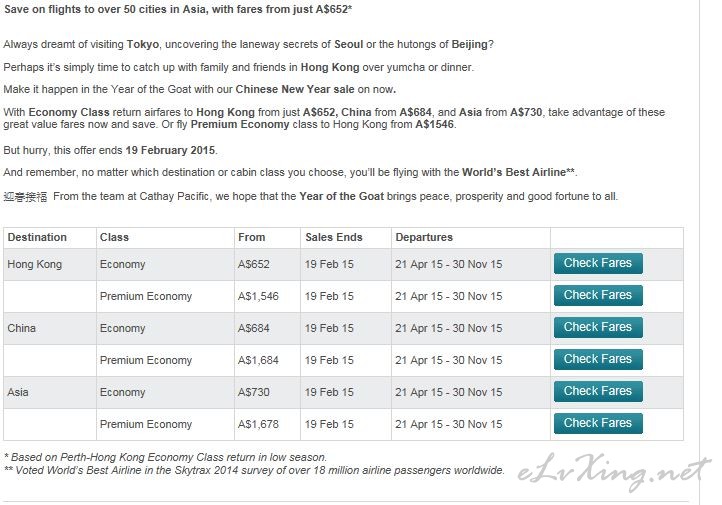
Task: Check fares for Hong Kong Economy
Action: click(x=598, y=263)
